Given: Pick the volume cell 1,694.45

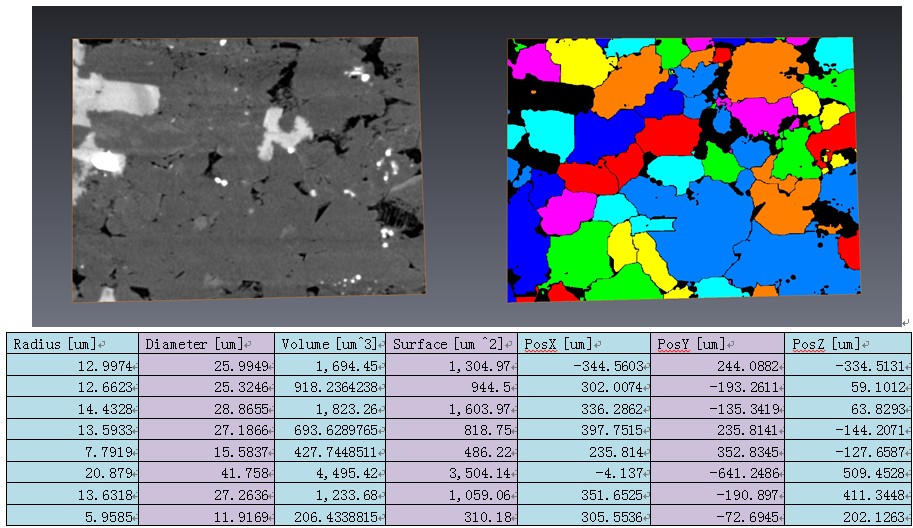Looking at the screenshot, I should (330, 366).
